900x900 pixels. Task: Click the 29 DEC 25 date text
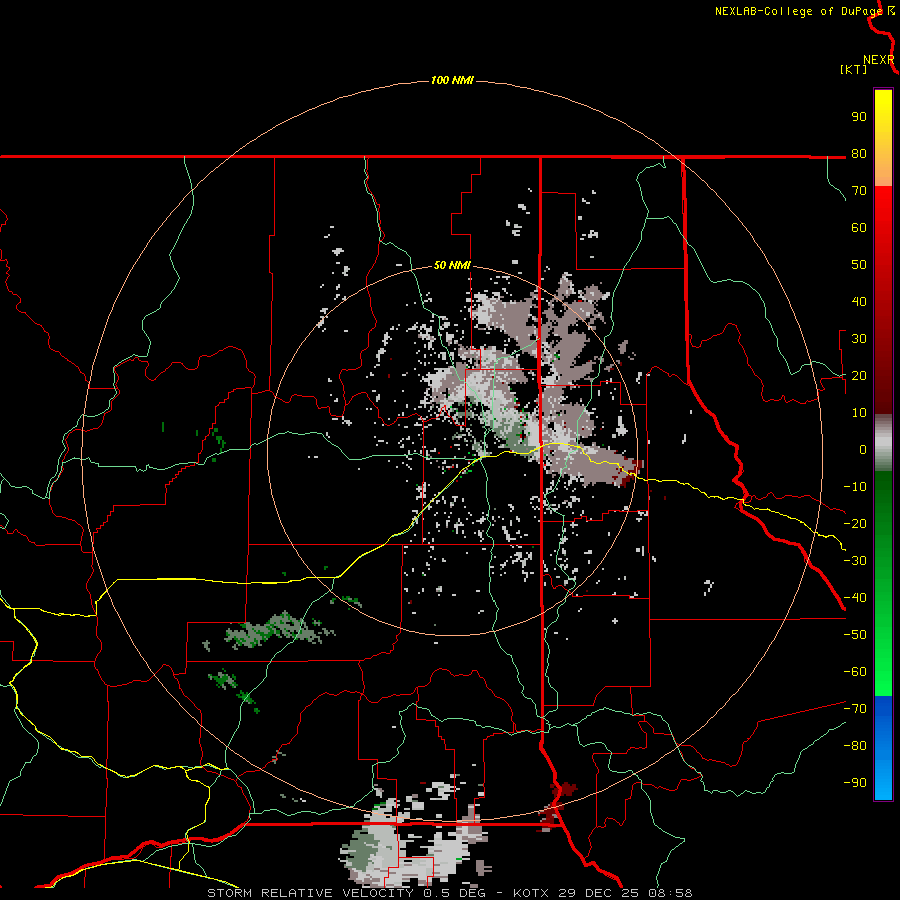[x=598, y=893]
